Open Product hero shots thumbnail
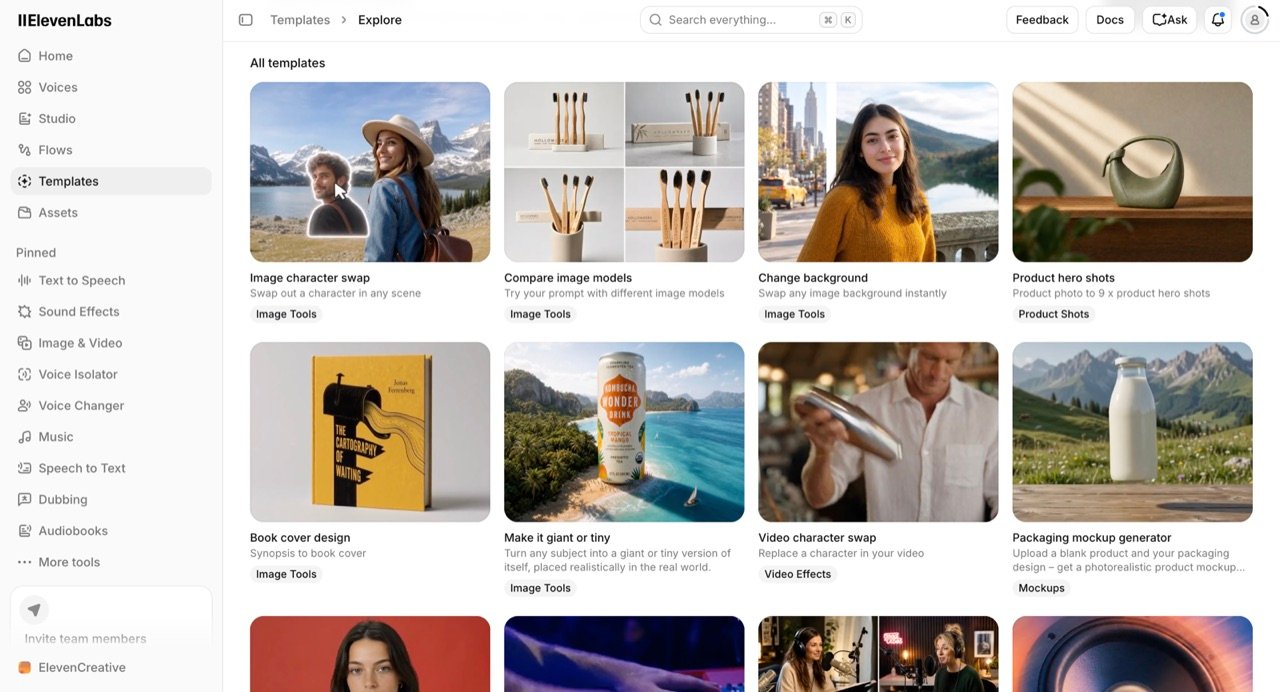Screen dimensions: 1280x692 [1132, 172]
